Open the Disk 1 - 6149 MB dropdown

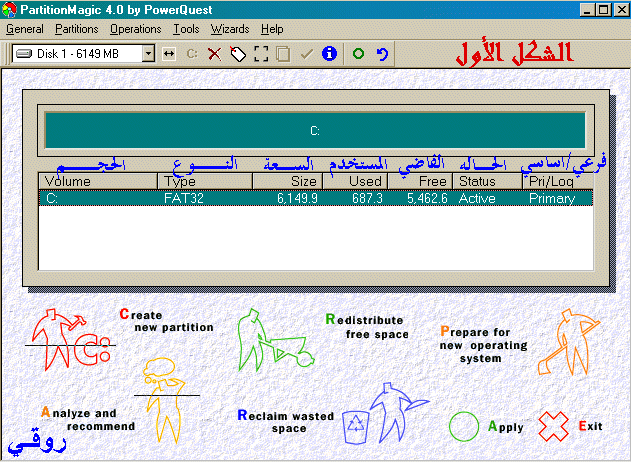coord(148,53)
